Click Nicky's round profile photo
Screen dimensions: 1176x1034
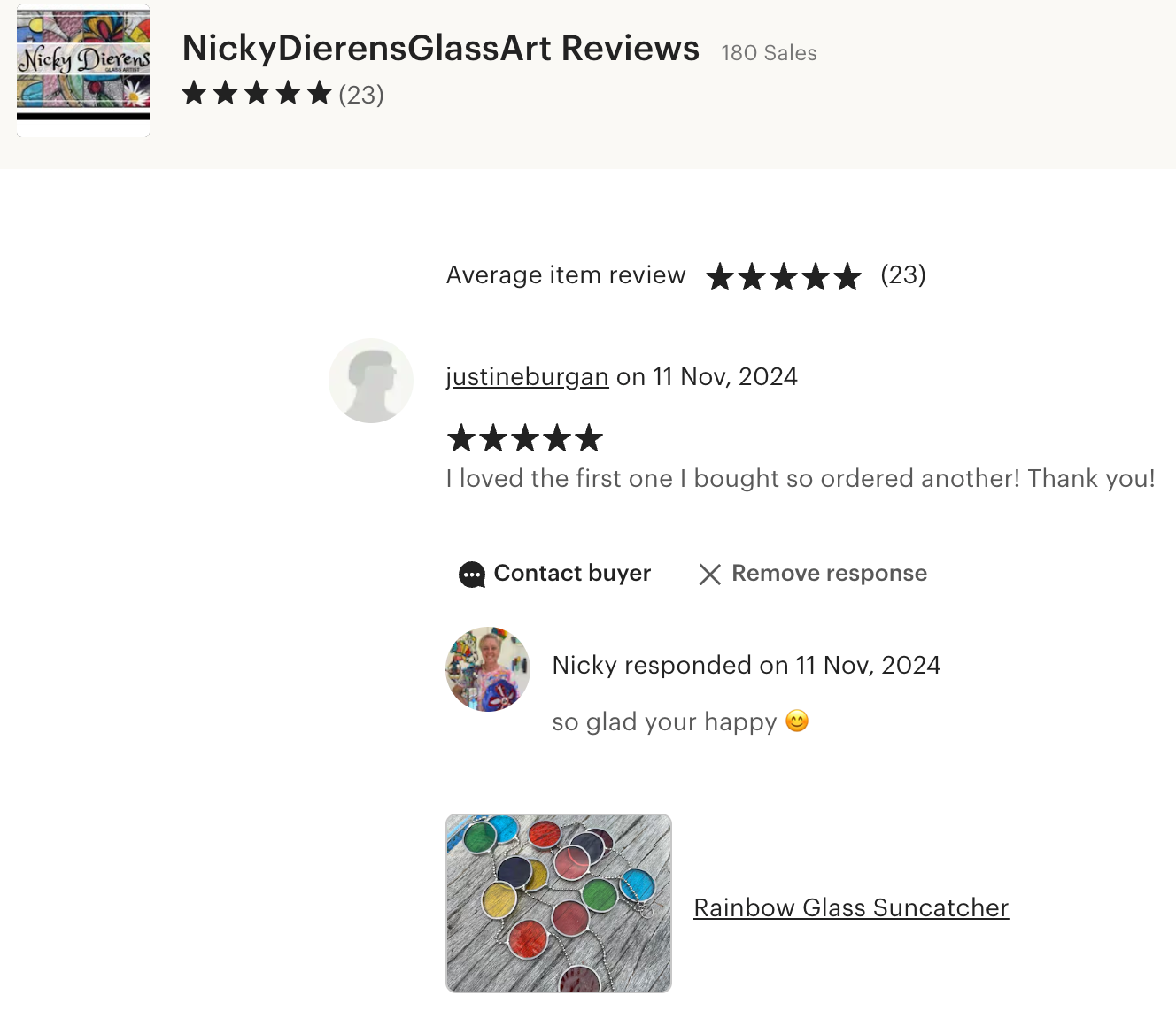point(488,669)
